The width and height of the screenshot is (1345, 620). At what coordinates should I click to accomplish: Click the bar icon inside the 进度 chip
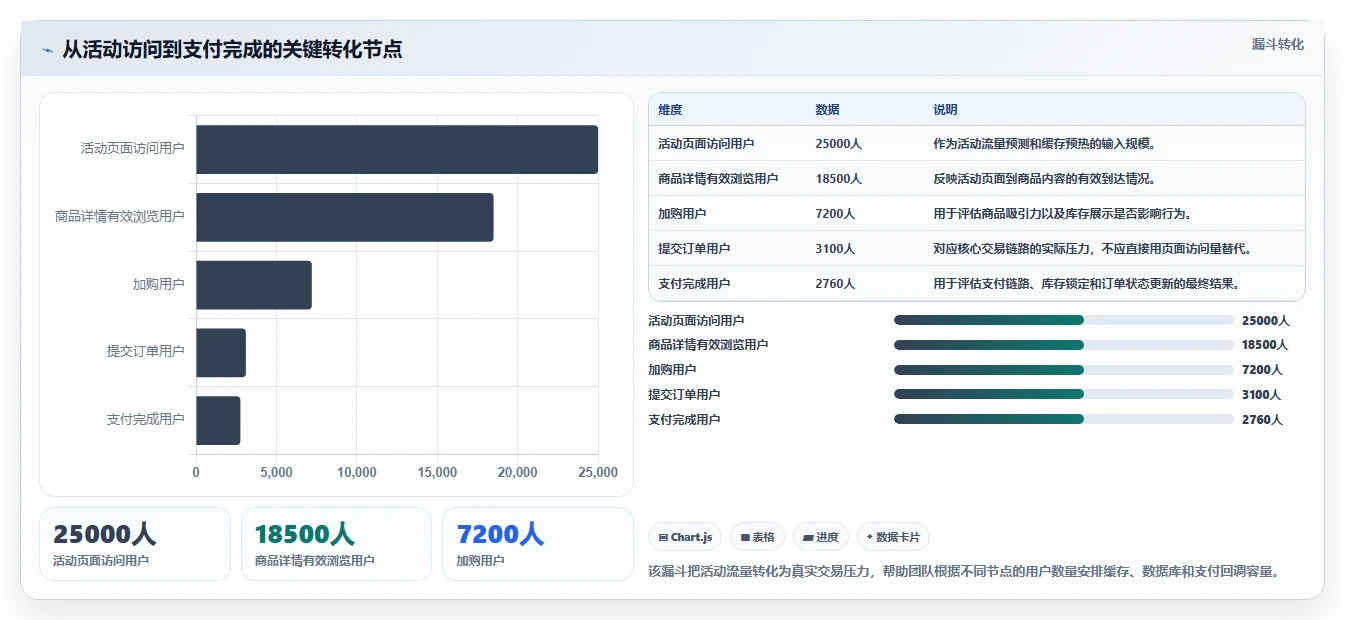coord(808,537)
